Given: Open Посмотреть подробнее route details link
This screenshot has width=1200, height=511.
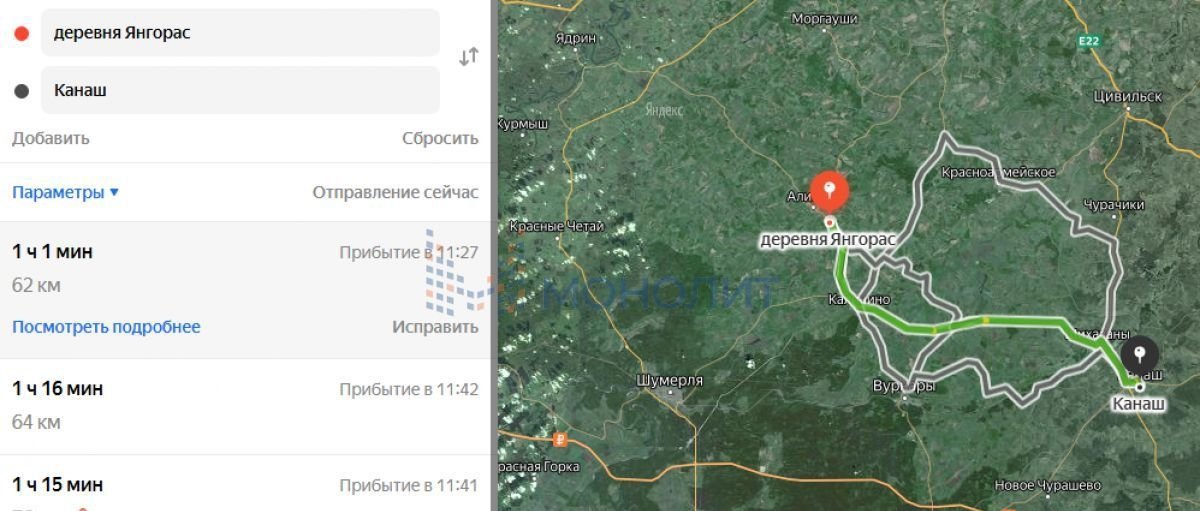Looking at the screenshot, I should coord(106,327).
